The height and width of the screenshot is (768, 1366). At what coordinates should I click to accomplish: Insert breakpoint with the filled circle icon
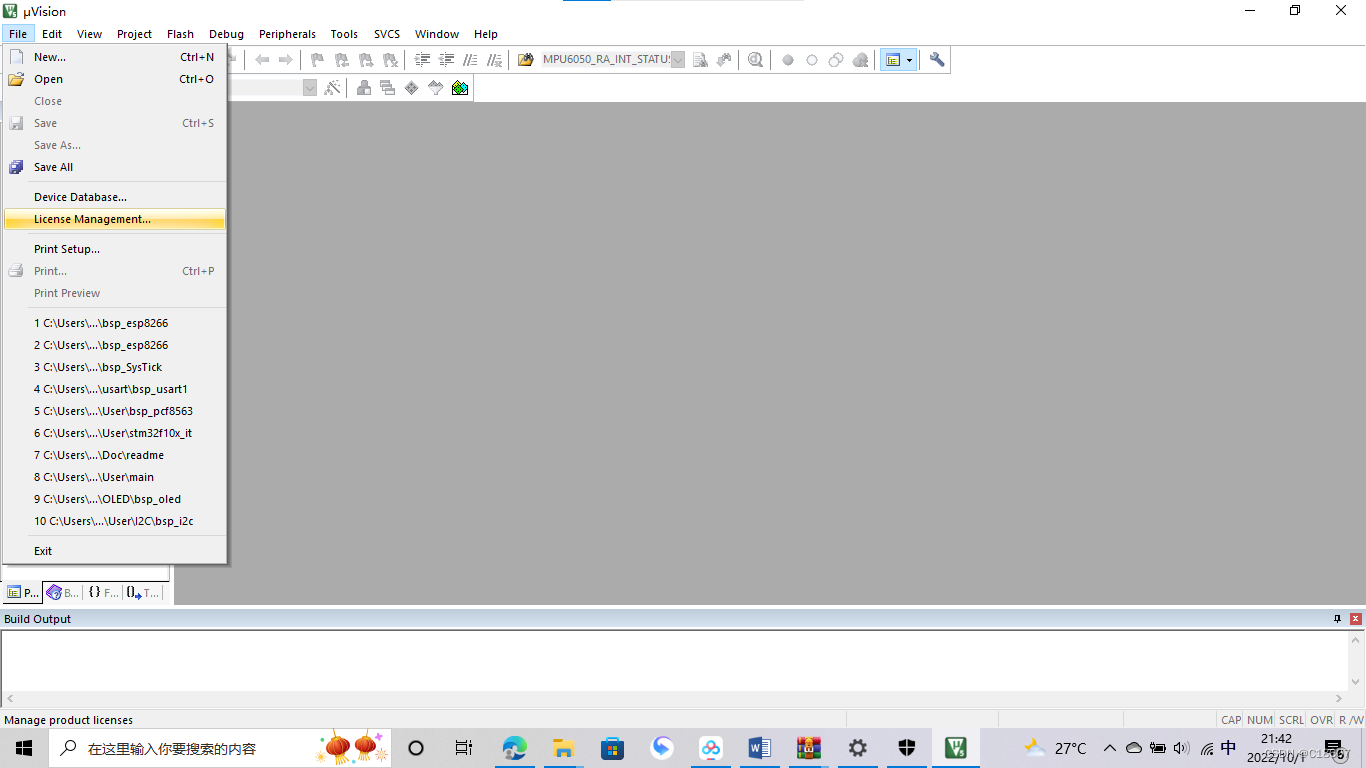point(788,60)
